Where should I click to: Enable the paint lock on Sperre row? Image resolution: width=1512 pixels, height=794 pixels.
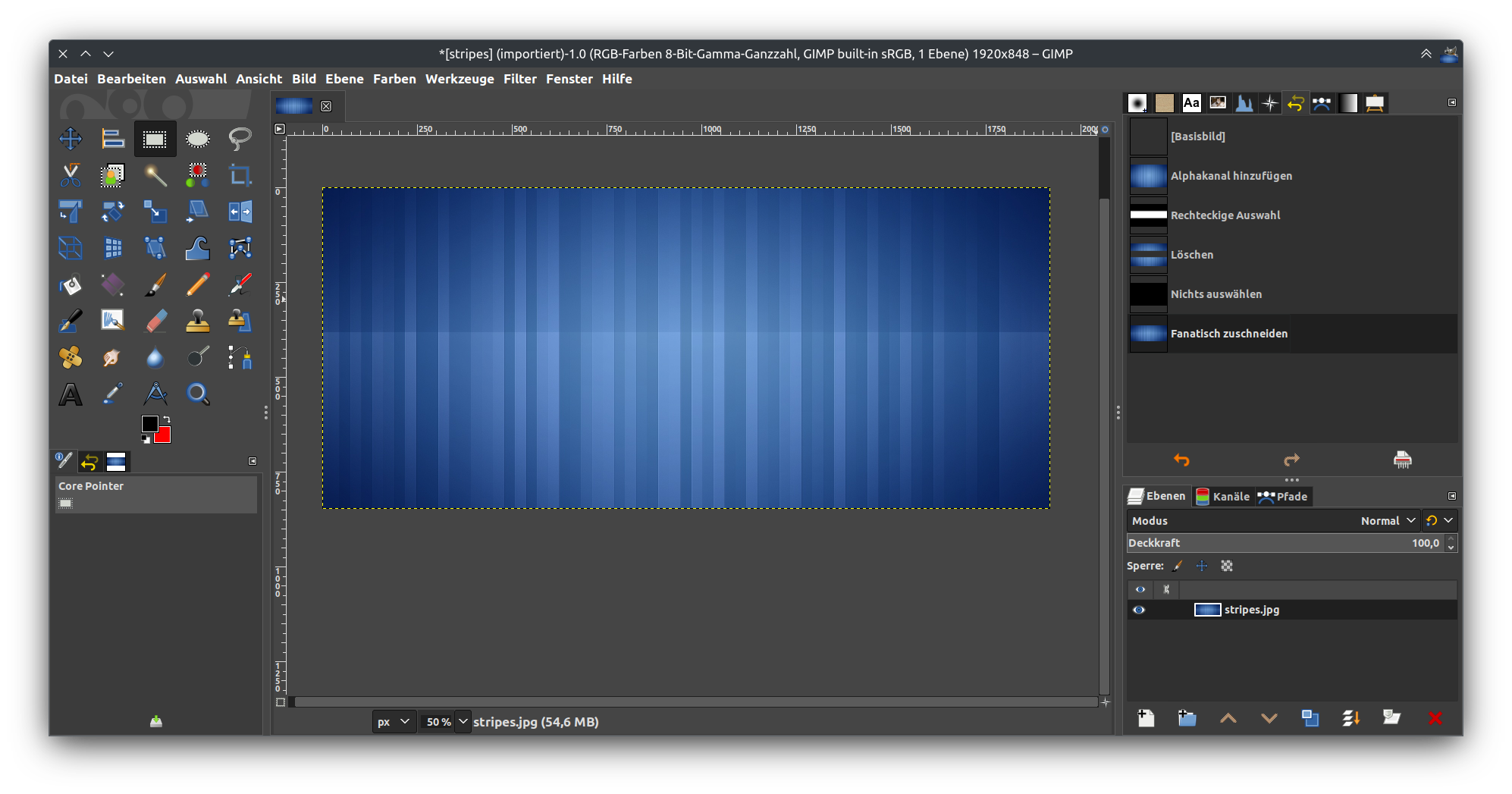(1178, 566)
